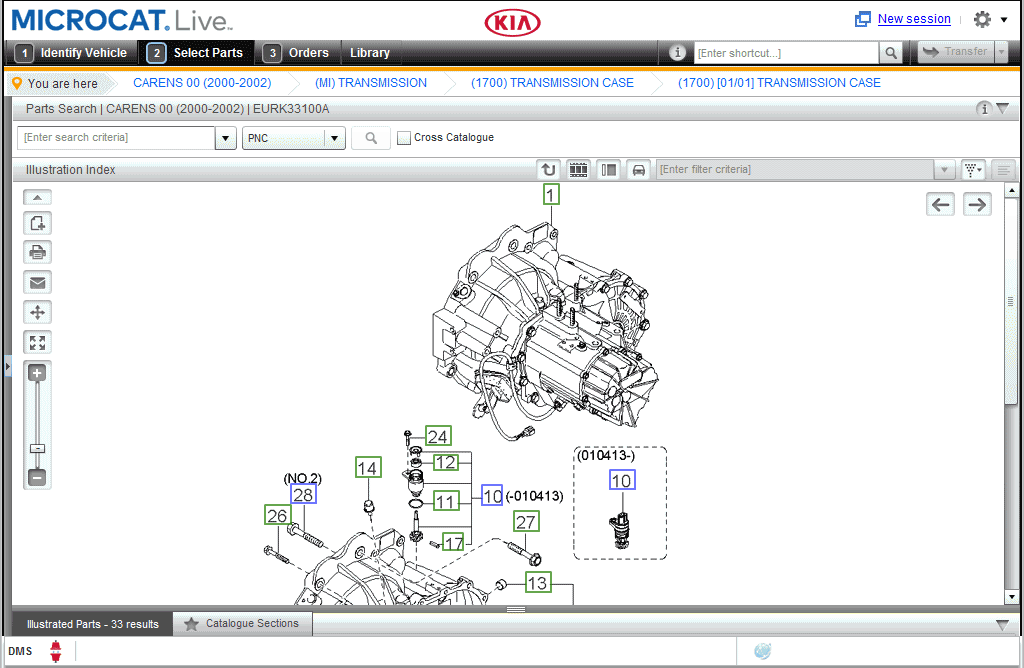Select the filmstrip thumbnail view icon
This screenshot has height=668, width=1024.
pos(578,169)
